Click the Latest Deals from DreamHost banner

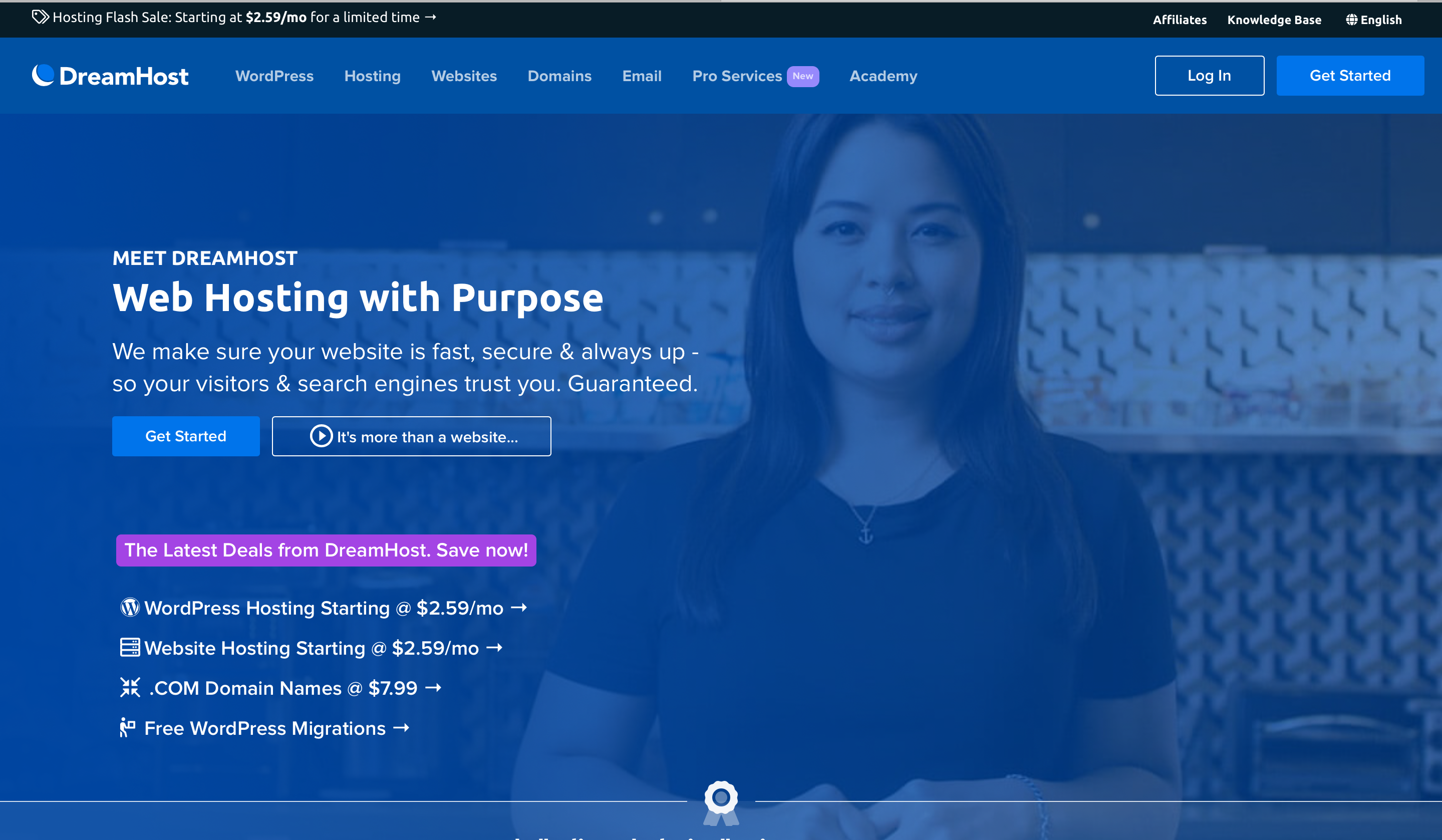[x=326, y=550]
